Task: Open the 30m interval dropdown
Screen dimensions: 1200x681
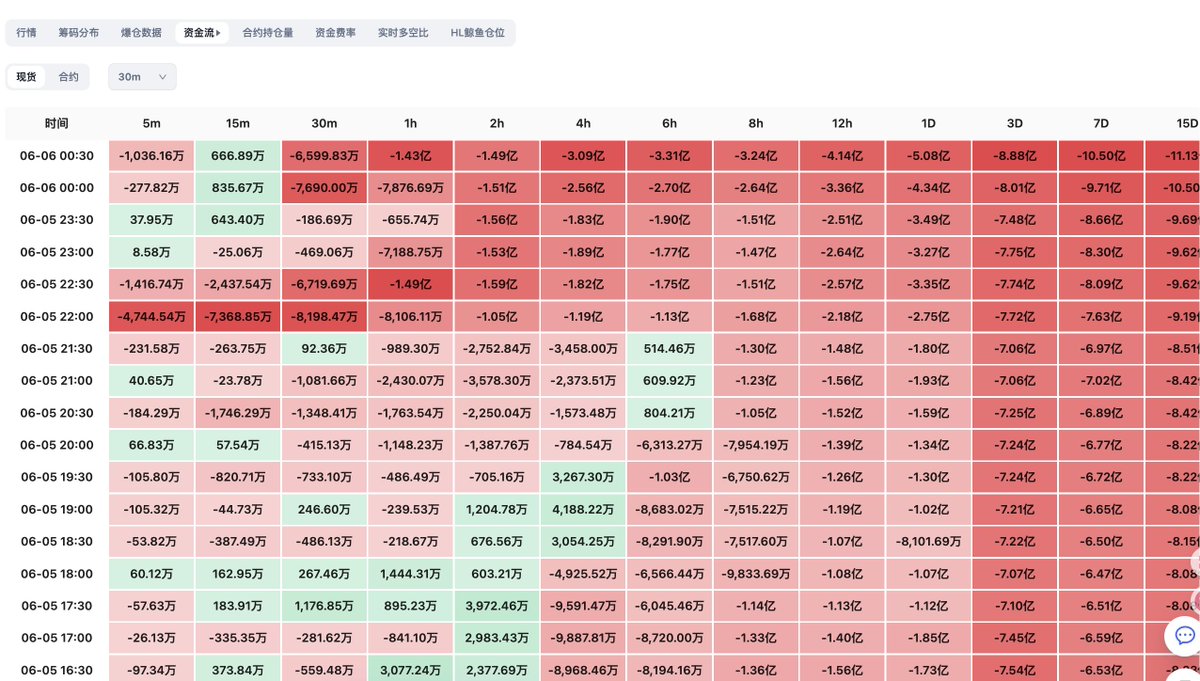Action: [142, 77]
